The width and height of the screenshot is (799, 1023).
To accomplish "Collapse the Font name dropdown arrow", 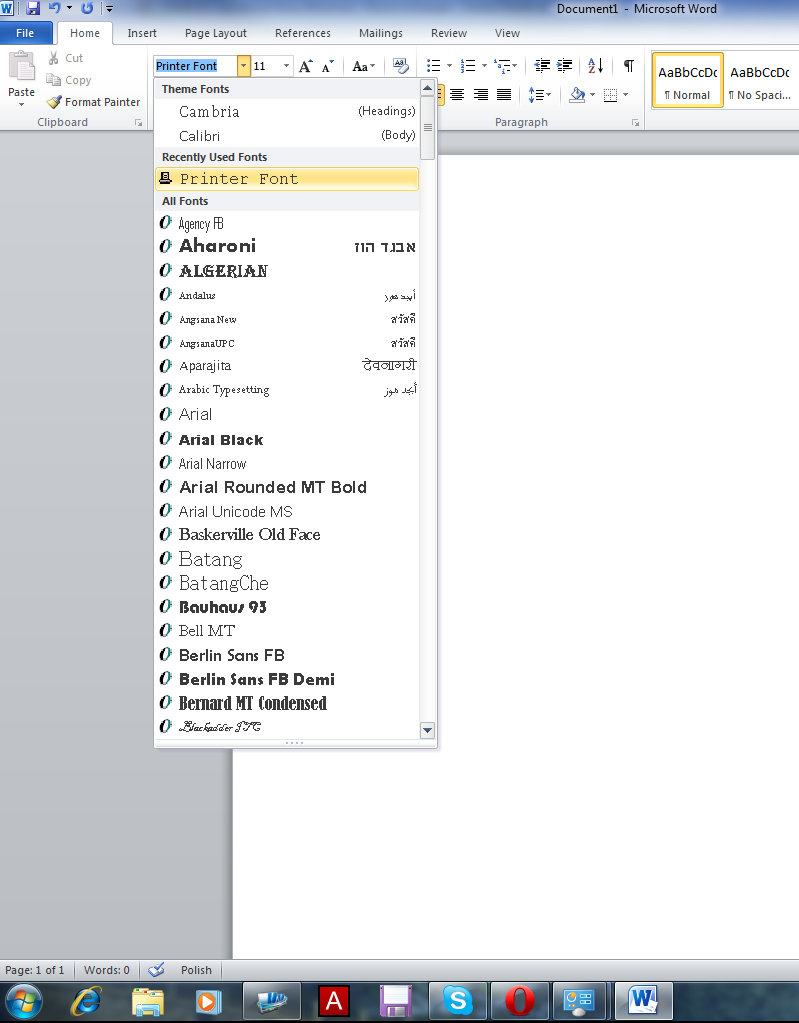I will click(243, 66).
